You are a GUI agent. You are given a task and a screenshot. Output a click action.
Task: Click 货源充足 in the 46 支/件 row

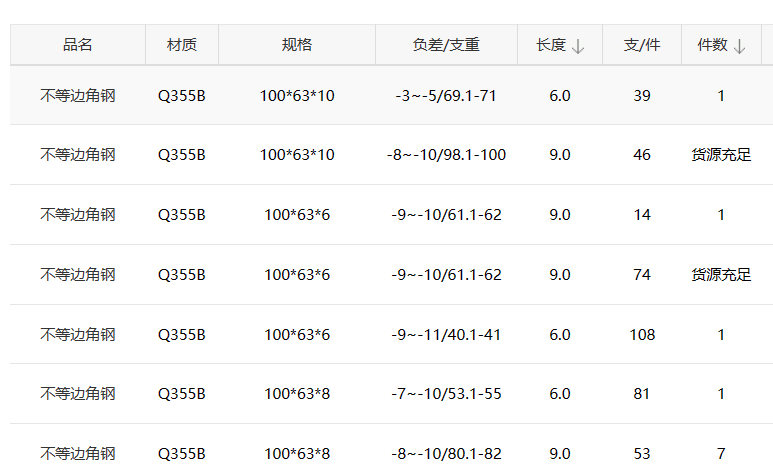pos(721,155)
